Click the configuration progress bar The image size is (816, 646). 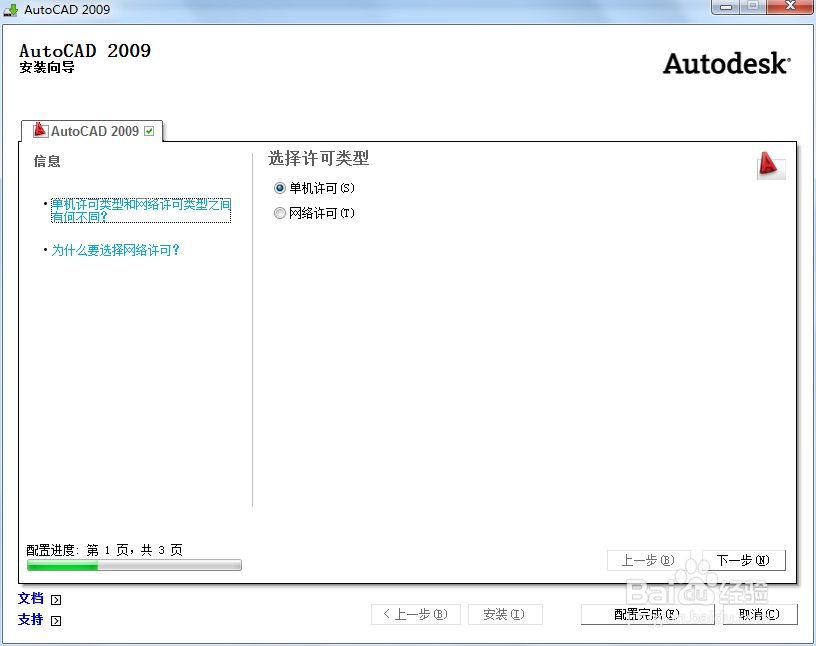click(134, 565)
